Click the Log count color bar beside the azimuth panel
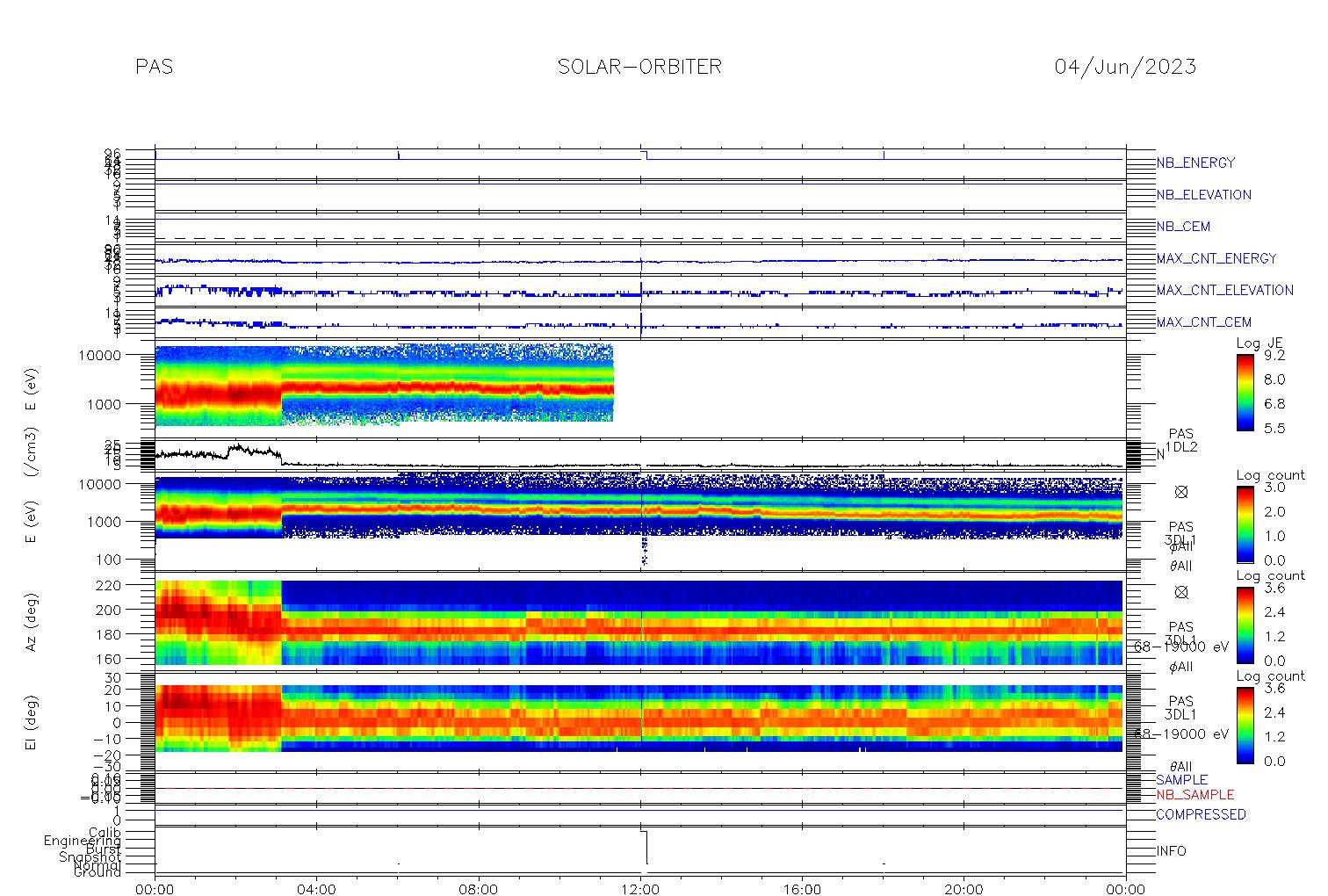Viewport: 1328px width, 896px height. pos(1245,625)
